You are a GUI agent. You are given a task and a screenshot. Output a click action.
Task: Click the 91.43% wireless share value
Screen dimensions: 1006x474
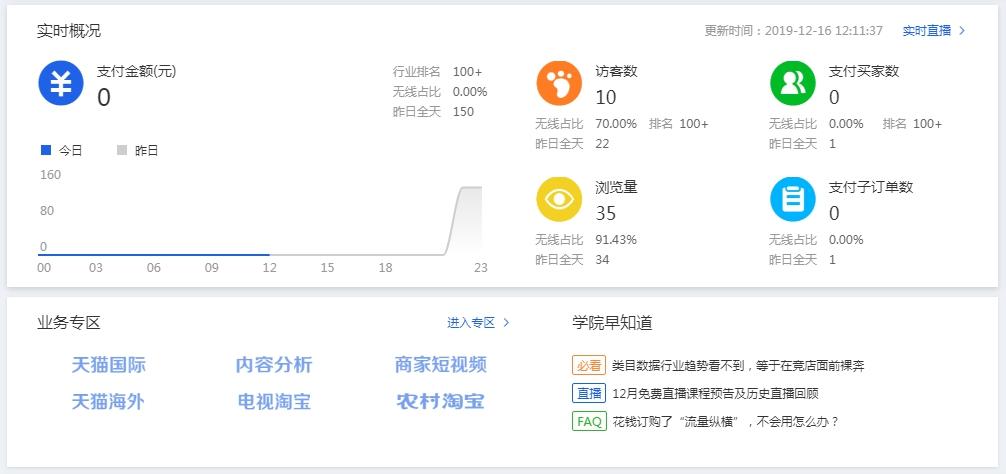(x=616, y=240)
